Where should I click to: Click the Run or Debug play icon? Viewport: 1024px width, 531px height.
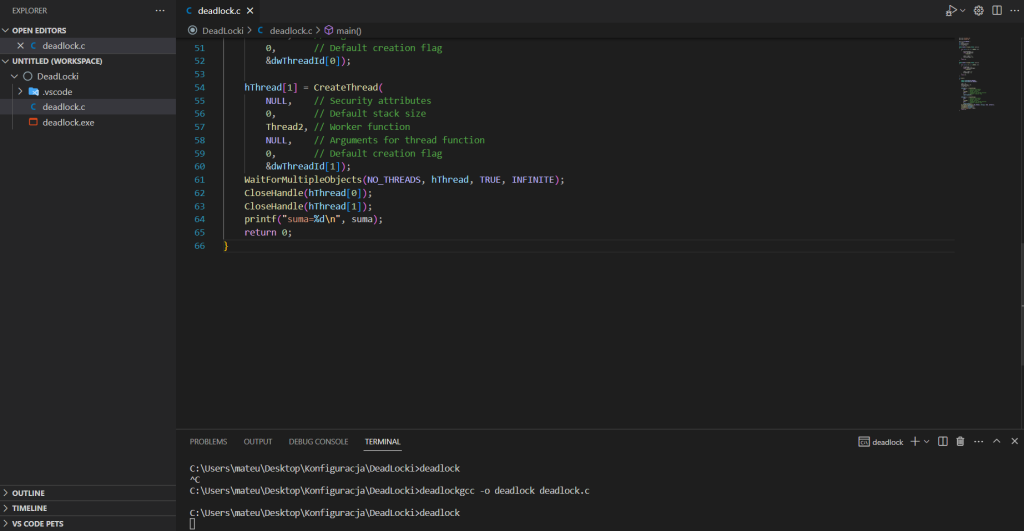tap(950, 10)
